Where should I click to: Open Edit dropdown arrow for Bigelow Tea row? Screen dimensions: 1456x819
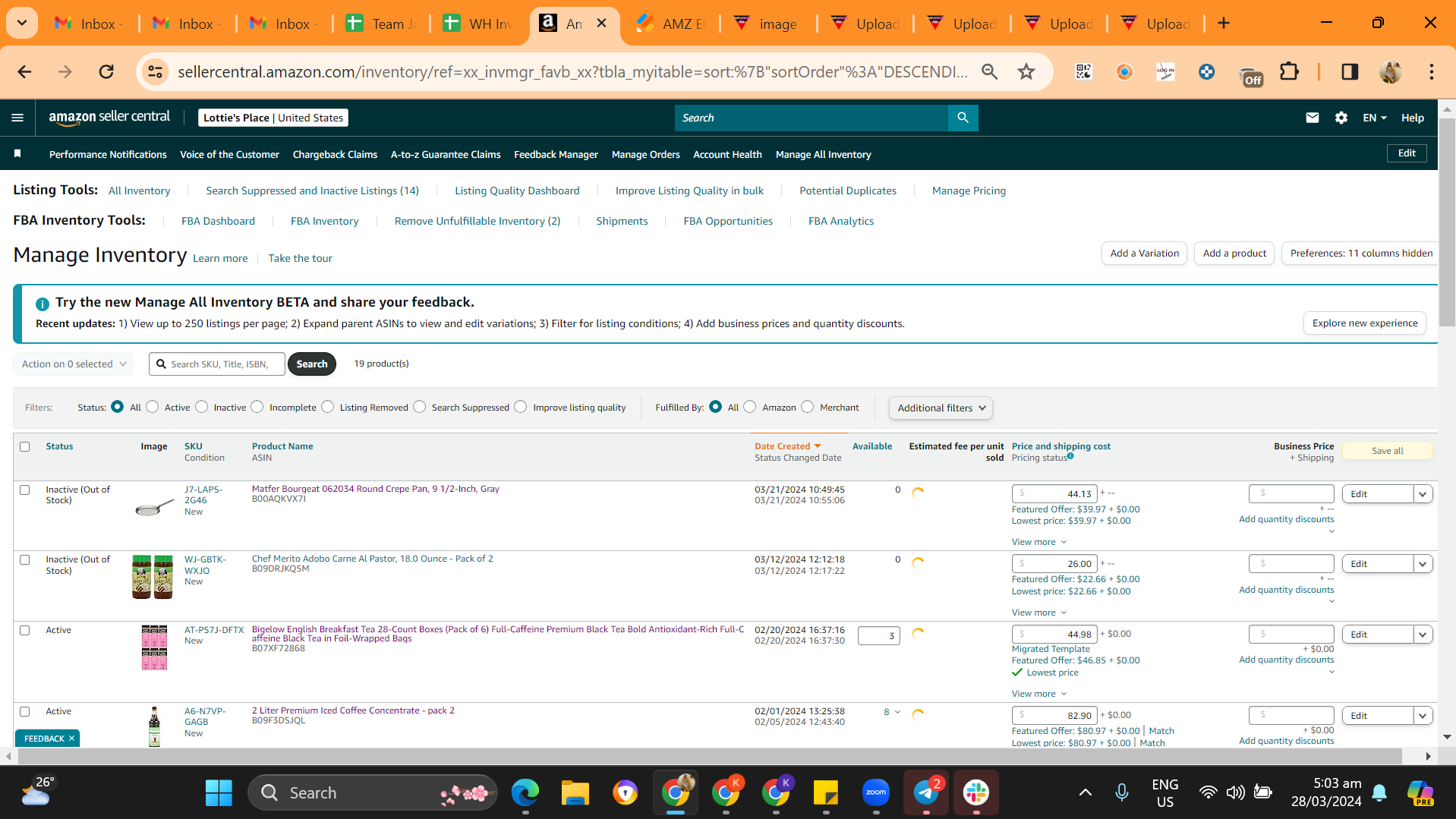point(1423,635)
